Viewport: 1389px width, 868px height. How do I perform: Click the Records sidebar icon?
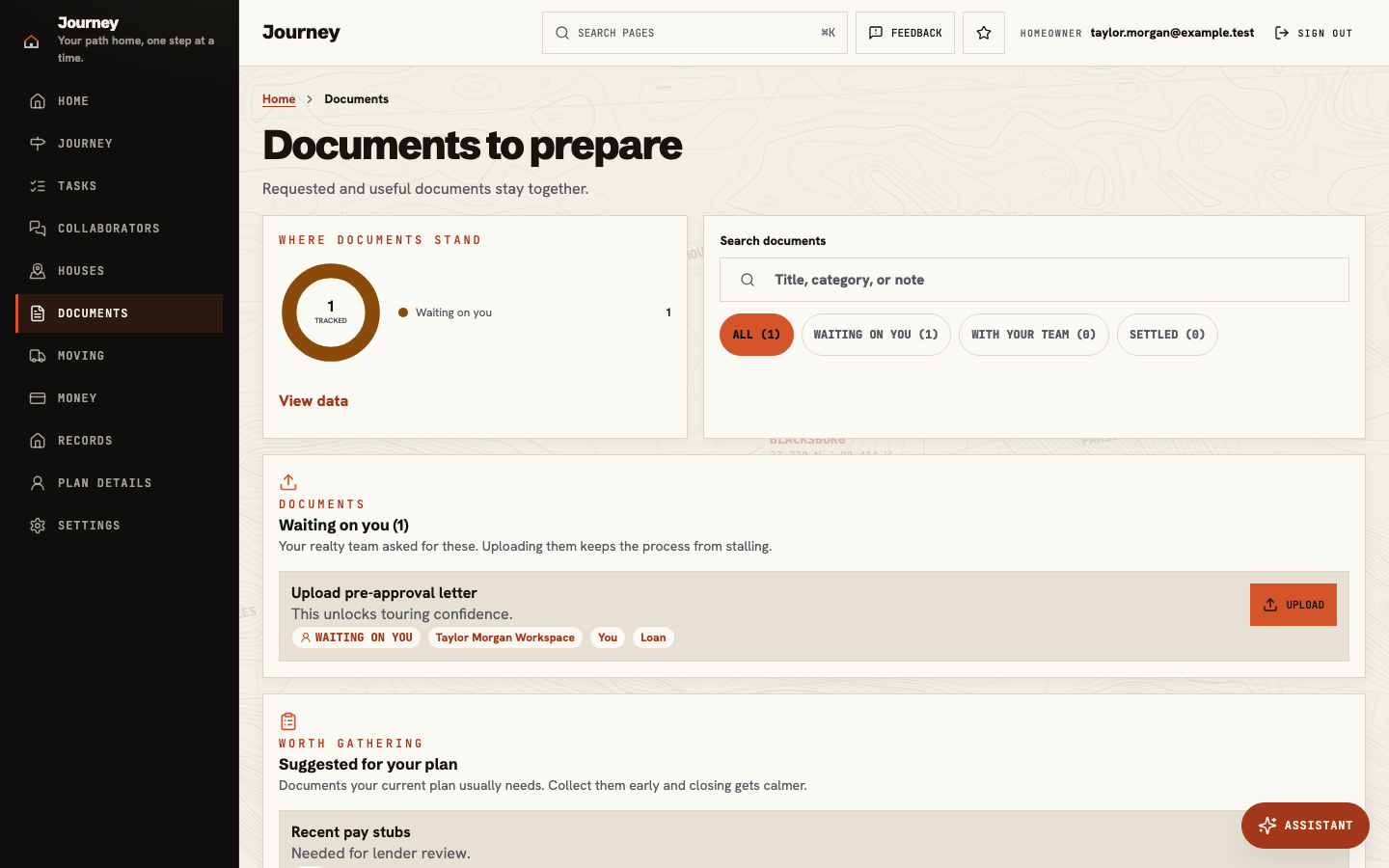point(38,441)
